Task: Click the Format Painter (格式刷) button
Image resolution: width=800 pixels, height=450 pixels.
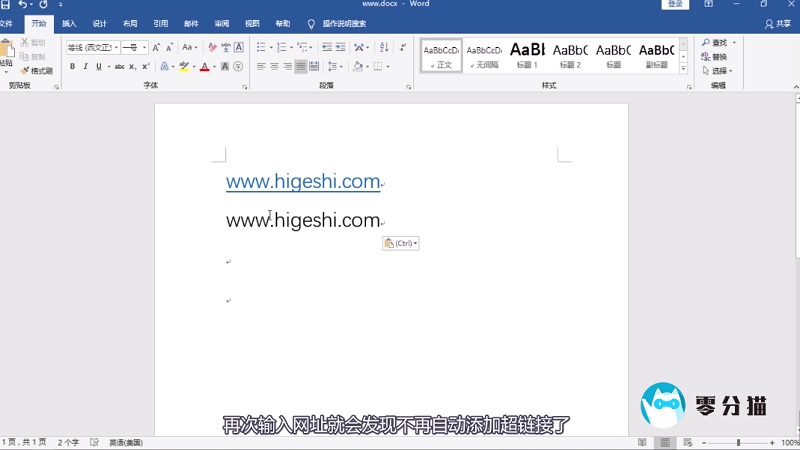Action: click(36, 71)
